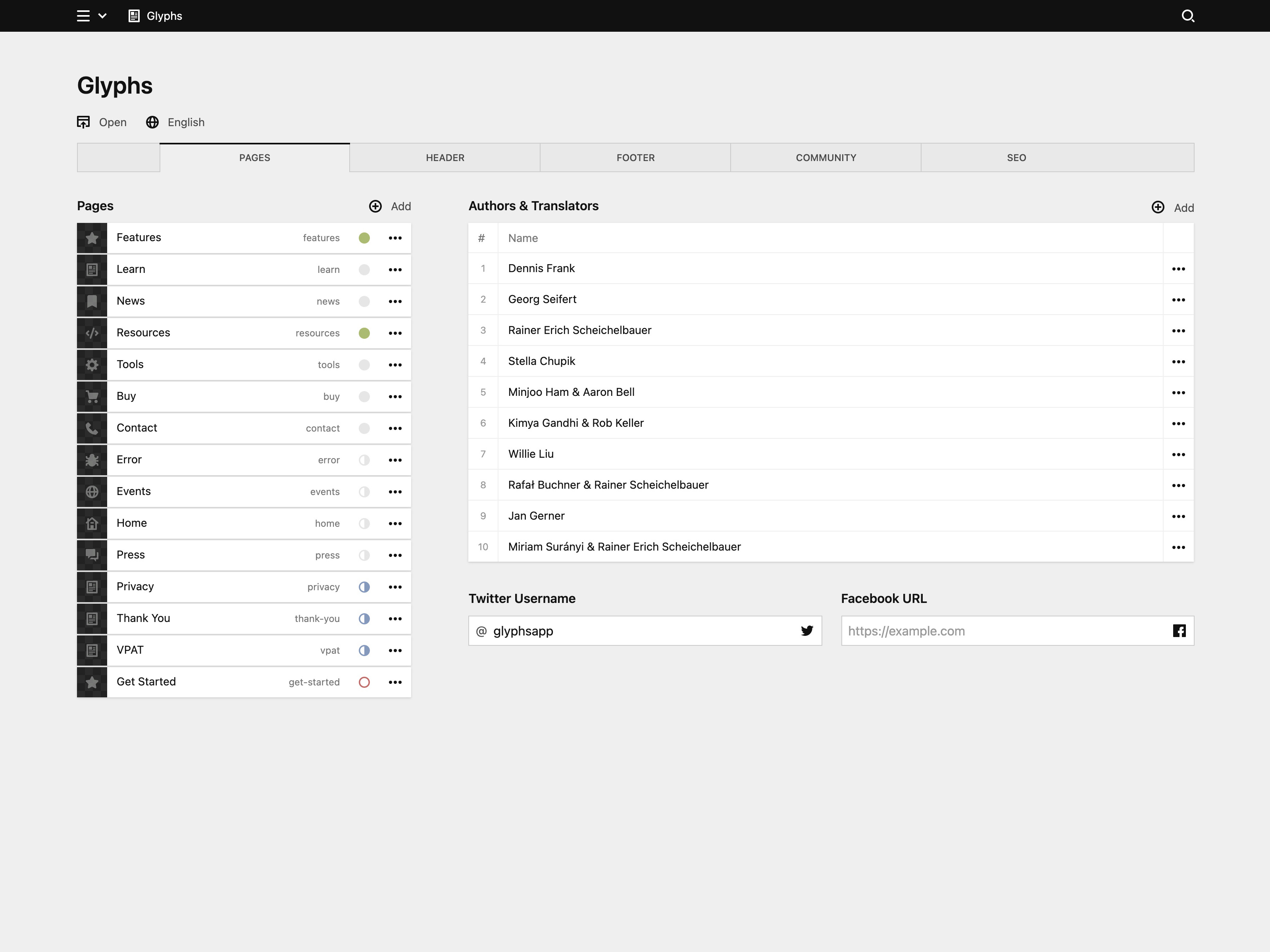Click the Buy page cart icon
This screenshot has height=952, width=1270.
click(x=92, y=397)
